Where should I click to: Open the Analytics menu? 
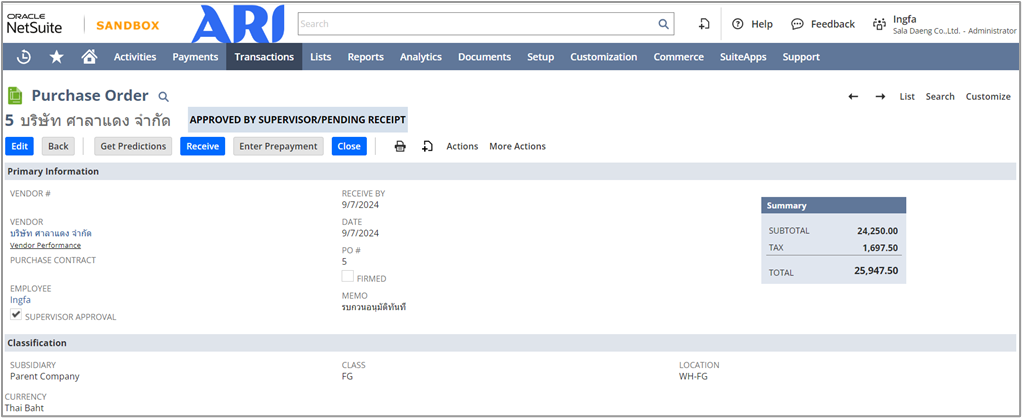[x=421, y=57]
